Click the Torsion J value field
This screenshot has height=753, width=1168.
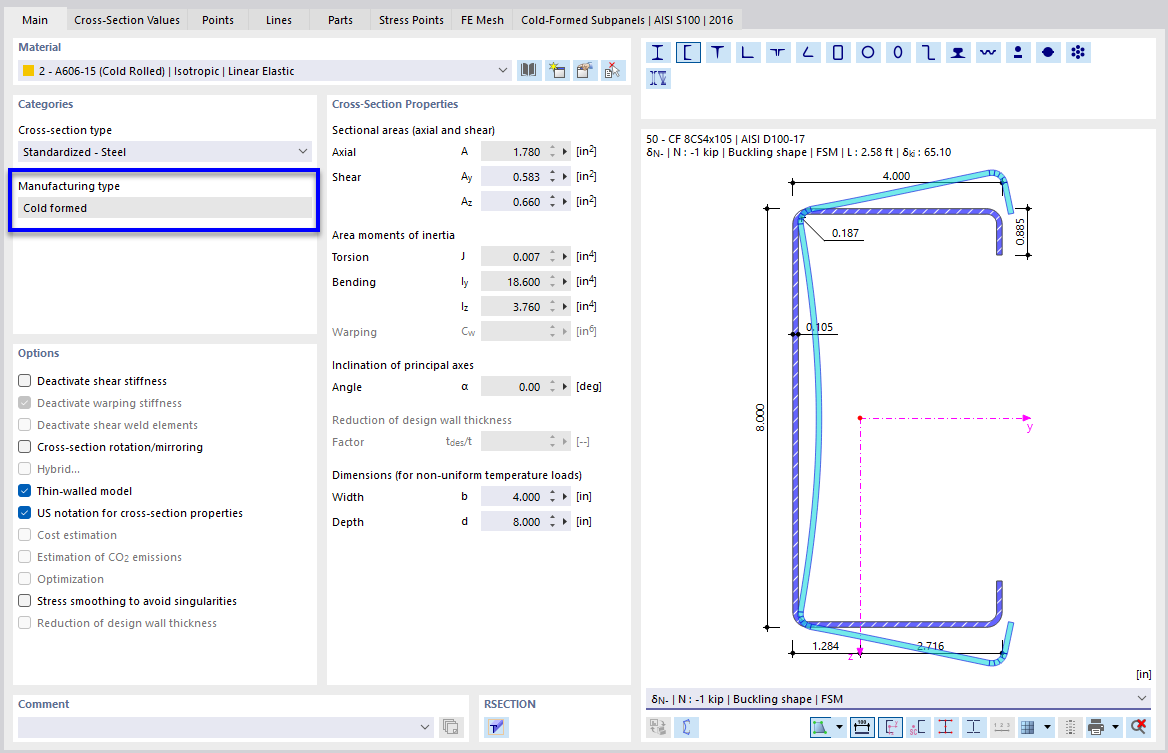[x=514, y=256]
